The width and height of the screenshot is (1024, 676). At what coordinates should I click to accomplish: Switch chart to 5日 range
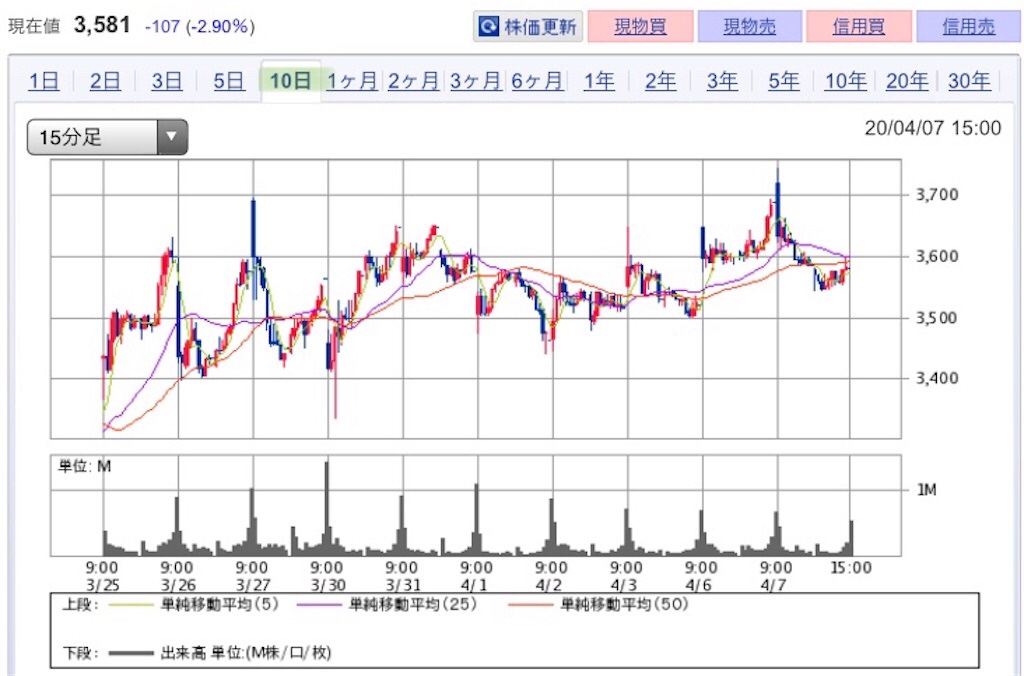coord(229,81)
